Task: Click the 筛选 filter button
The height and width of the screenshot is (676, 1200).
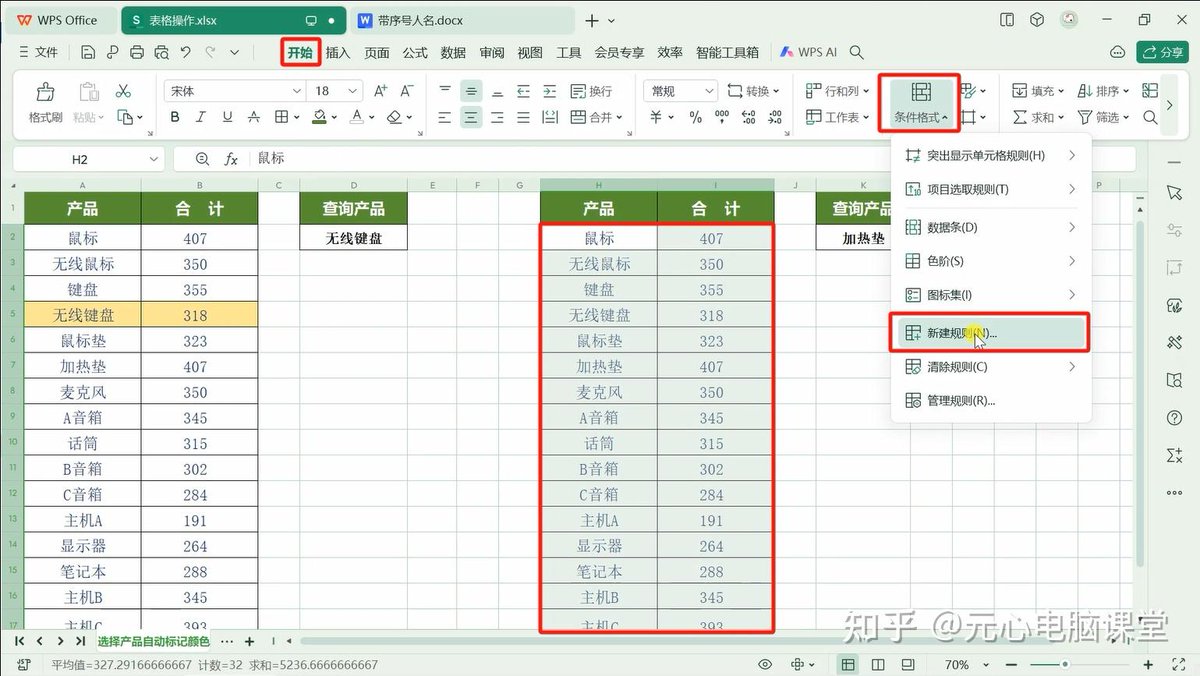Action: click(x=1103, y=117)
